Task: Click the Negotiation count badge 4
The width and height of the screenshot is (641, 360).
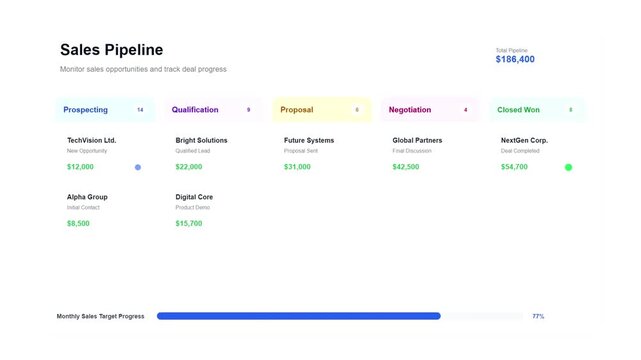Action: (465, 110)
